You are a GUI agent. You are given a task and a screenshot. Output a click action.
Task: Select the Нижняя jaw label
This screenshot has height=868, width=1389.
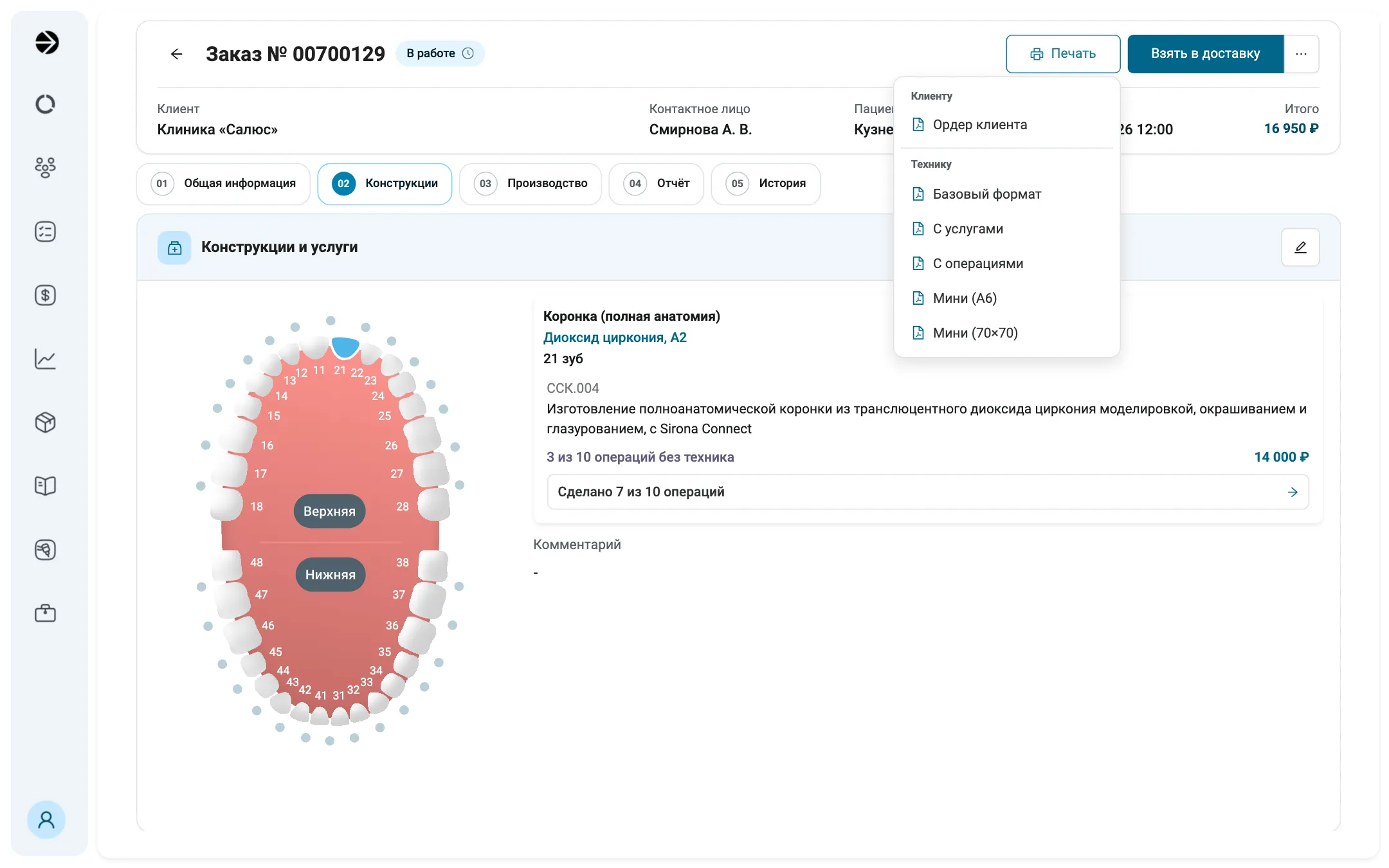coord(330,575)
